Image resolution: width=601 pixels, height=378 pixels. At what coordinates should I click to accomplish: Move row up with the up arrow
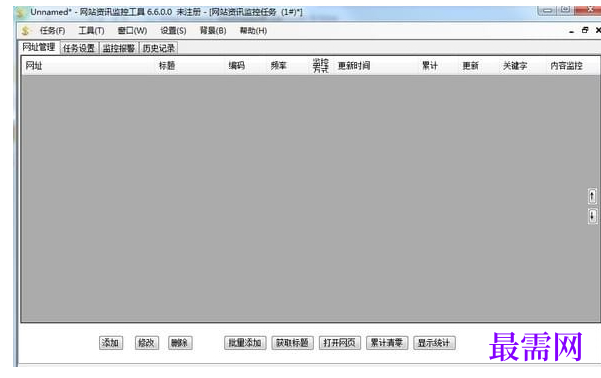(592, 196)
